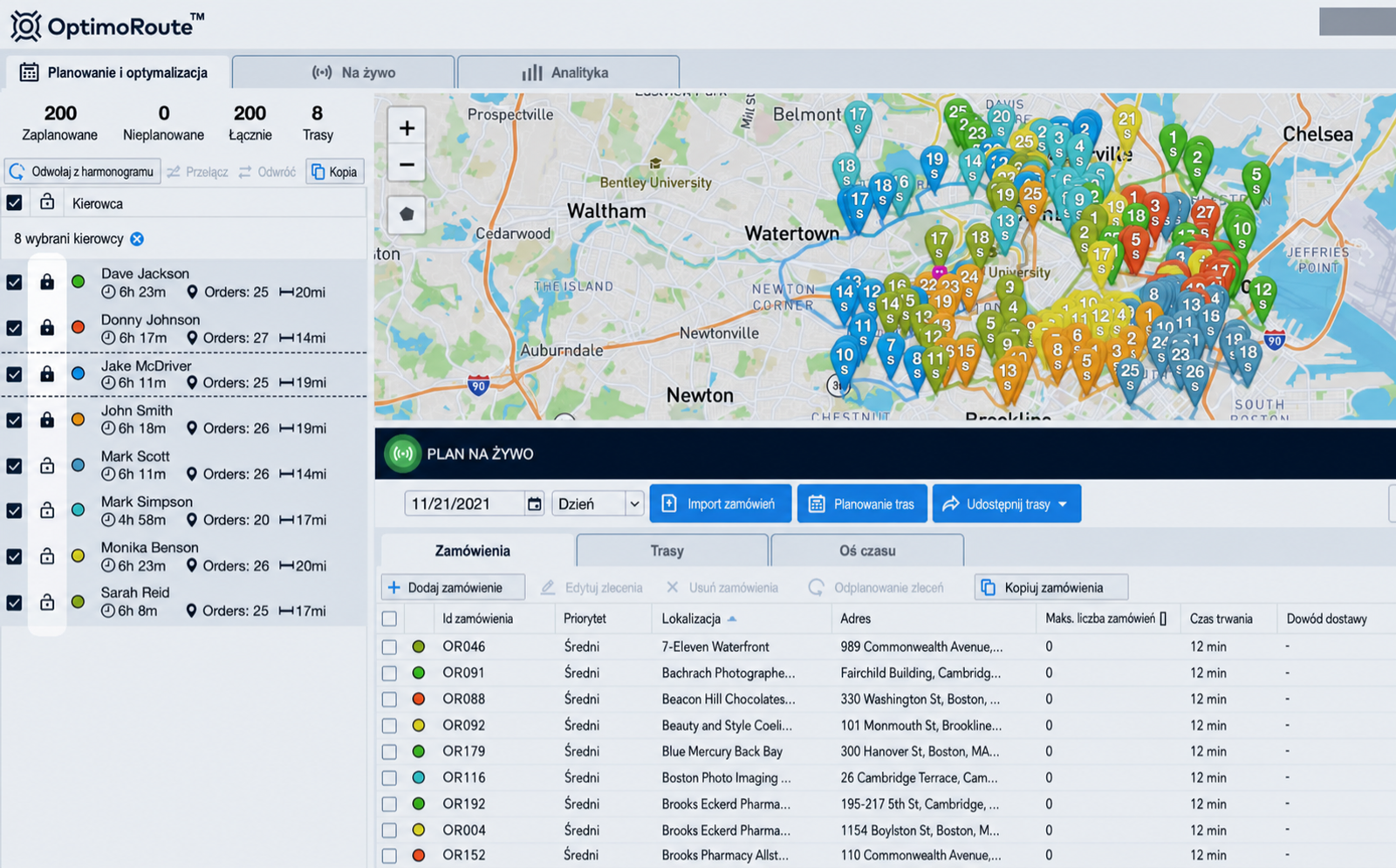The height and width of the screenshot is (868, 1396).
Task: Click Dave Jackson's green color dot
Action: [x=79, y=282]
